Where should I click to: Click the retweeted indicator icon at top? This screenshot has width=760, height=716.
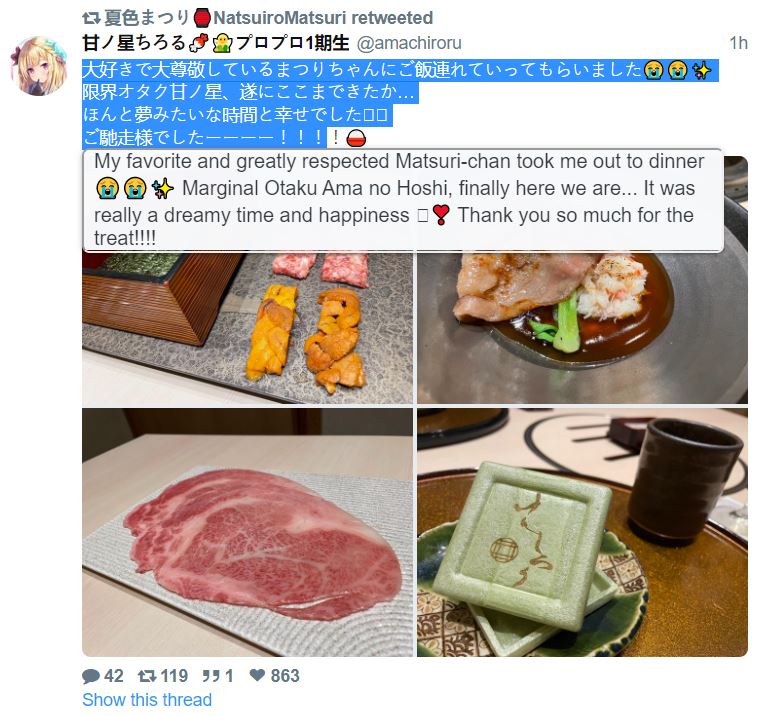tap(91, 18)
